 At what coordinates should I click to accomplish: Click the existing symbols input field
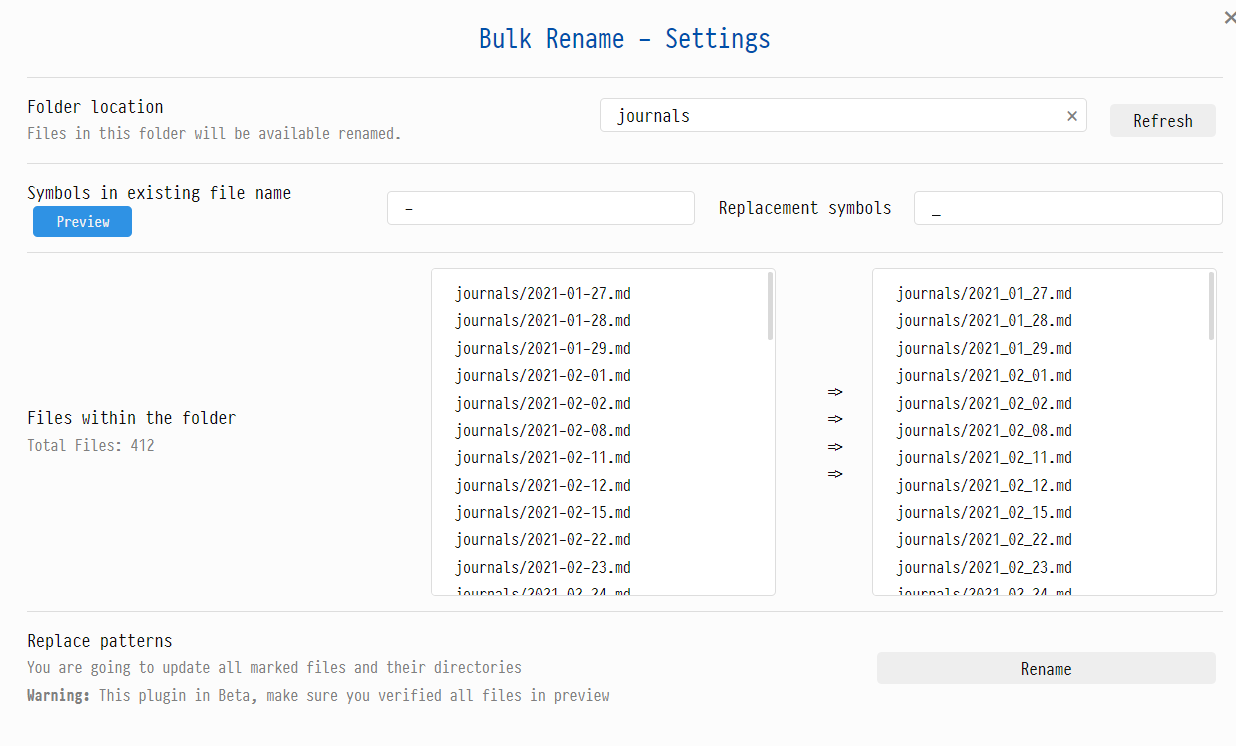(x=540, y=209)
